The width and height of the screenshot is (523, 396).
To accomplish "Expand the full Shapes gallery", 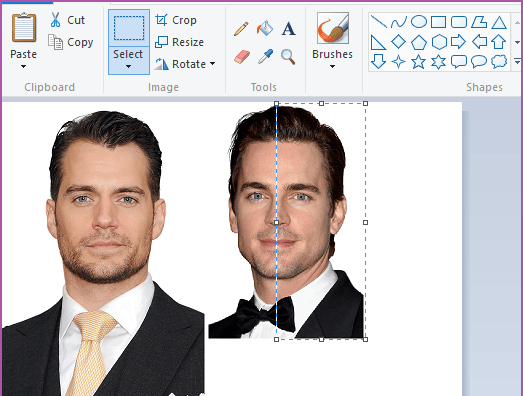I will point(517,61).
